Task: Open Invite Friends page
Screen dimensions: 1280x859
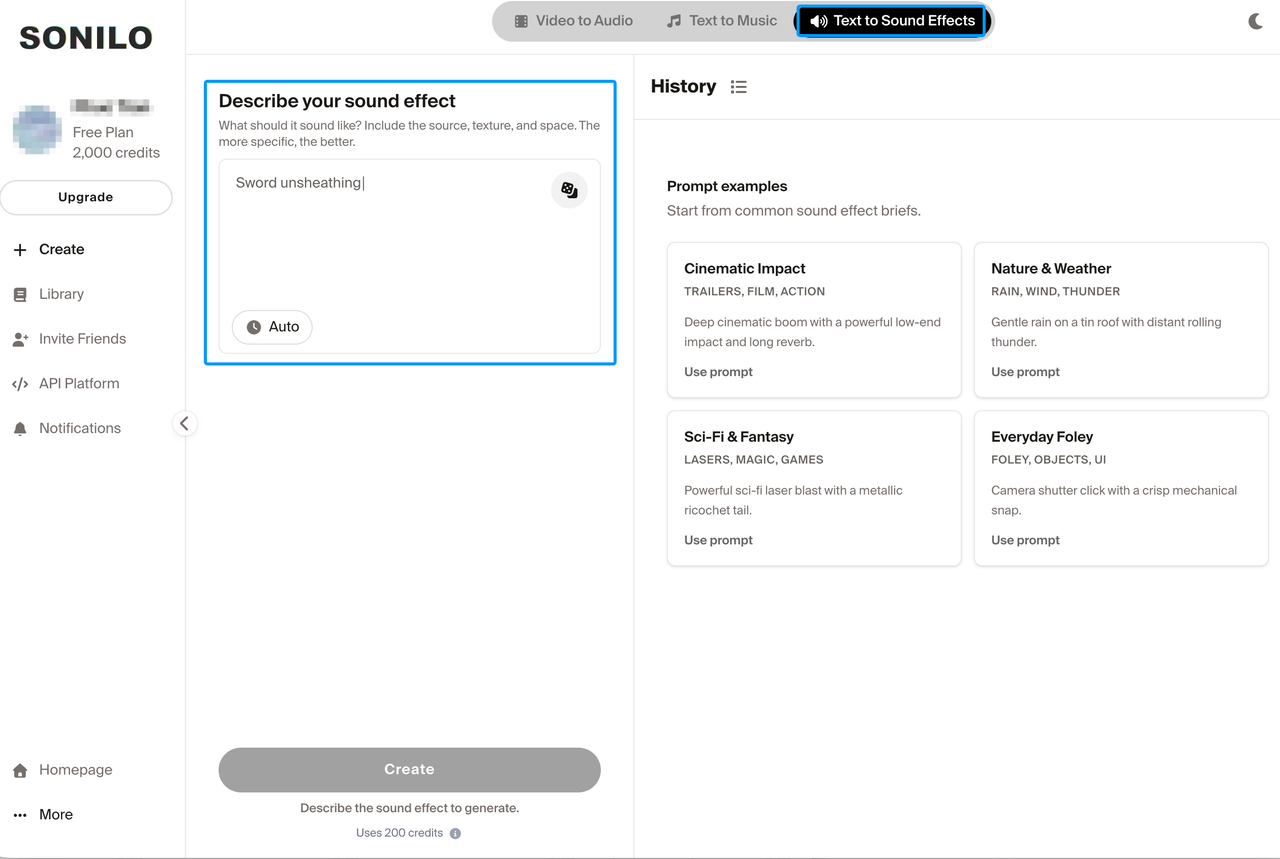Action: coord(69,339)
